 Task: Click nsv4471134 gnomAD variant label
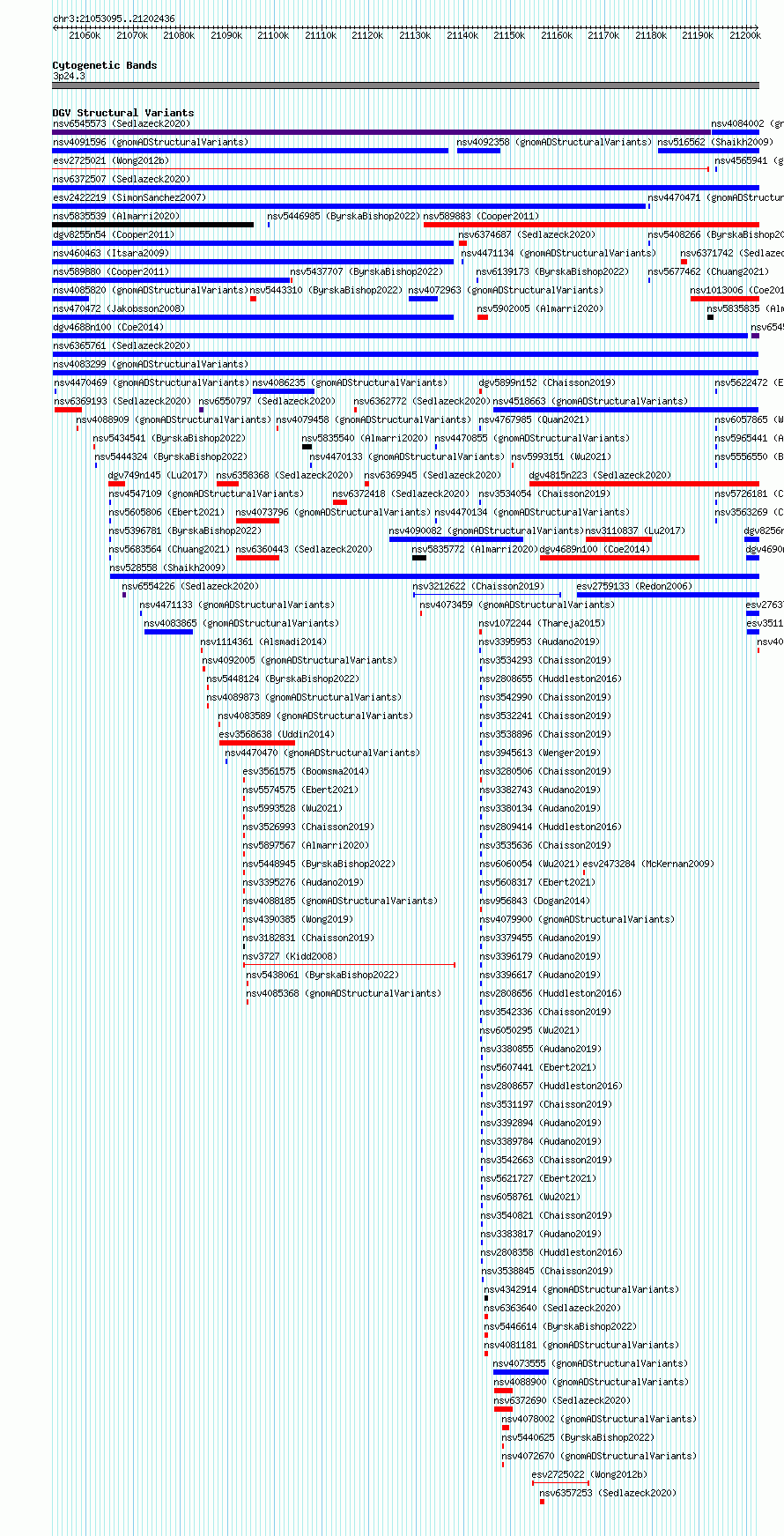[x=558, y=253]
